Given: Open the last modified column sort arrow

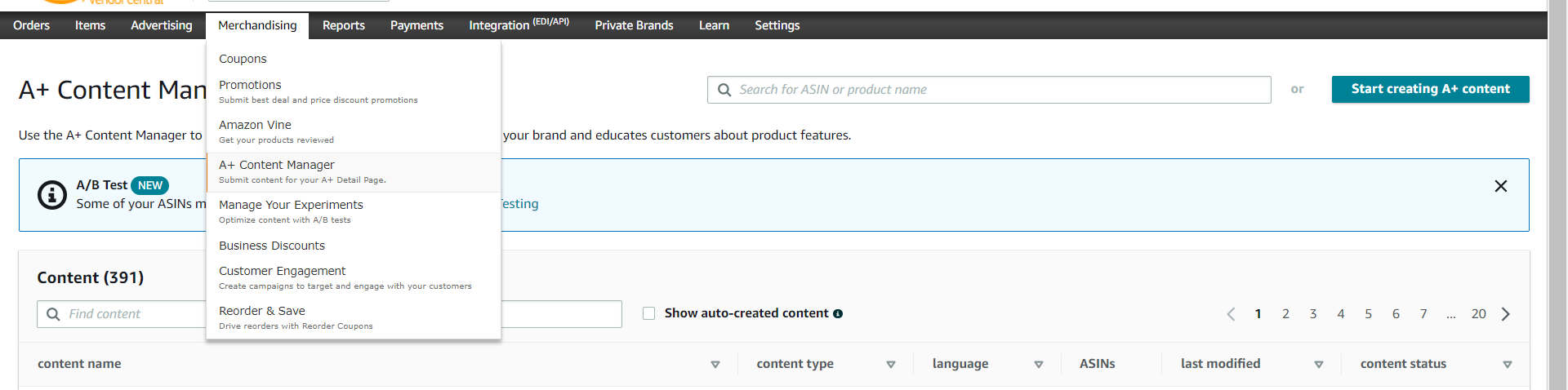Looking at the screenshot, I should [x=1319, y=365].
